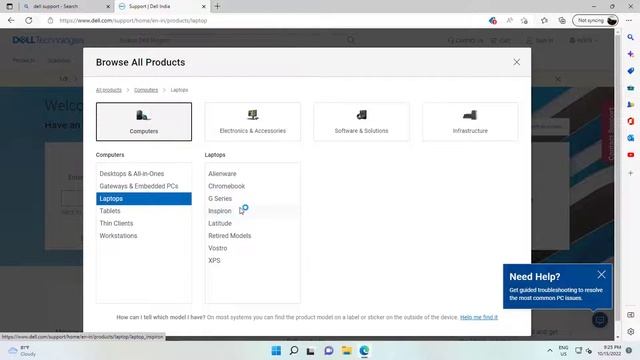Select Workstations in the Computers list
The width and height of the screenshot is (640, 360).
pos(144,236)
